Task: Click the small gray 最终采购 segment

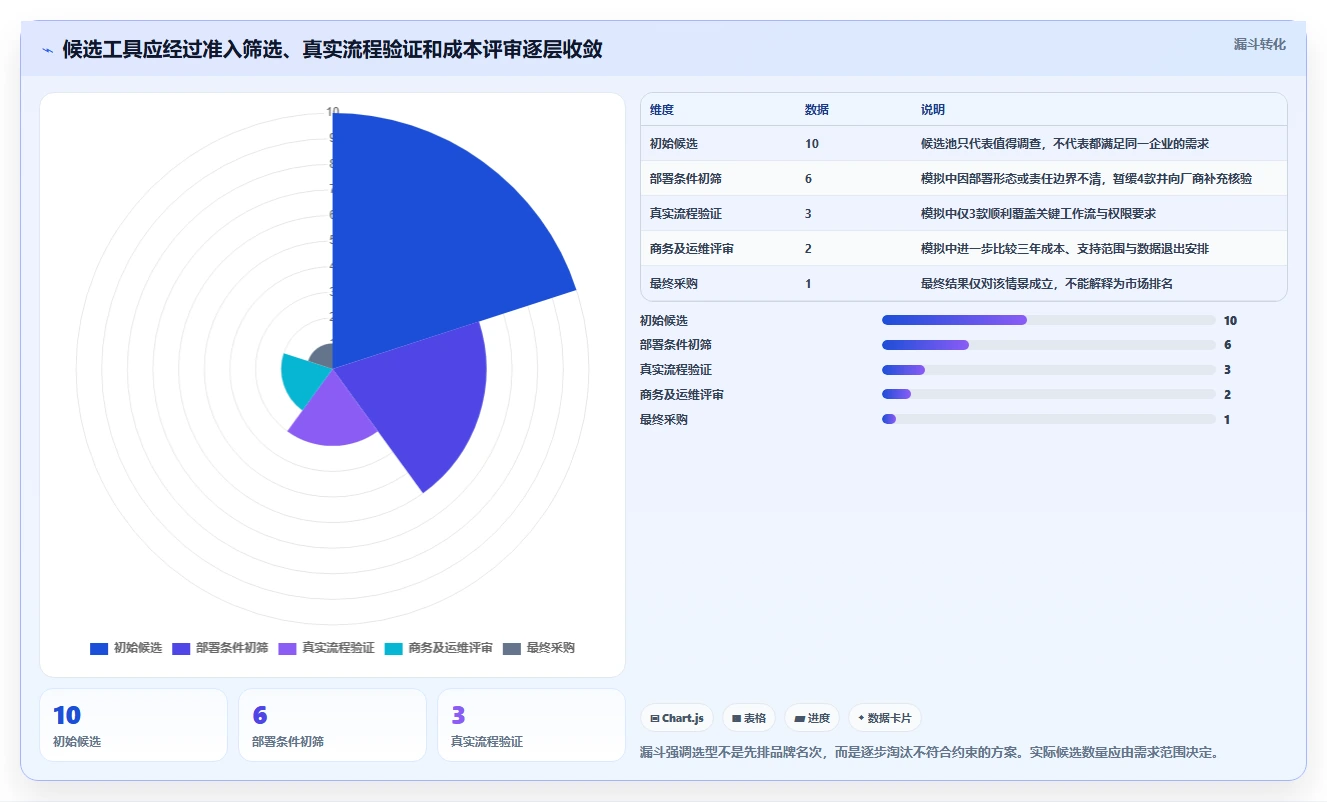Action: pyautogui.click(x=322, y=356)
